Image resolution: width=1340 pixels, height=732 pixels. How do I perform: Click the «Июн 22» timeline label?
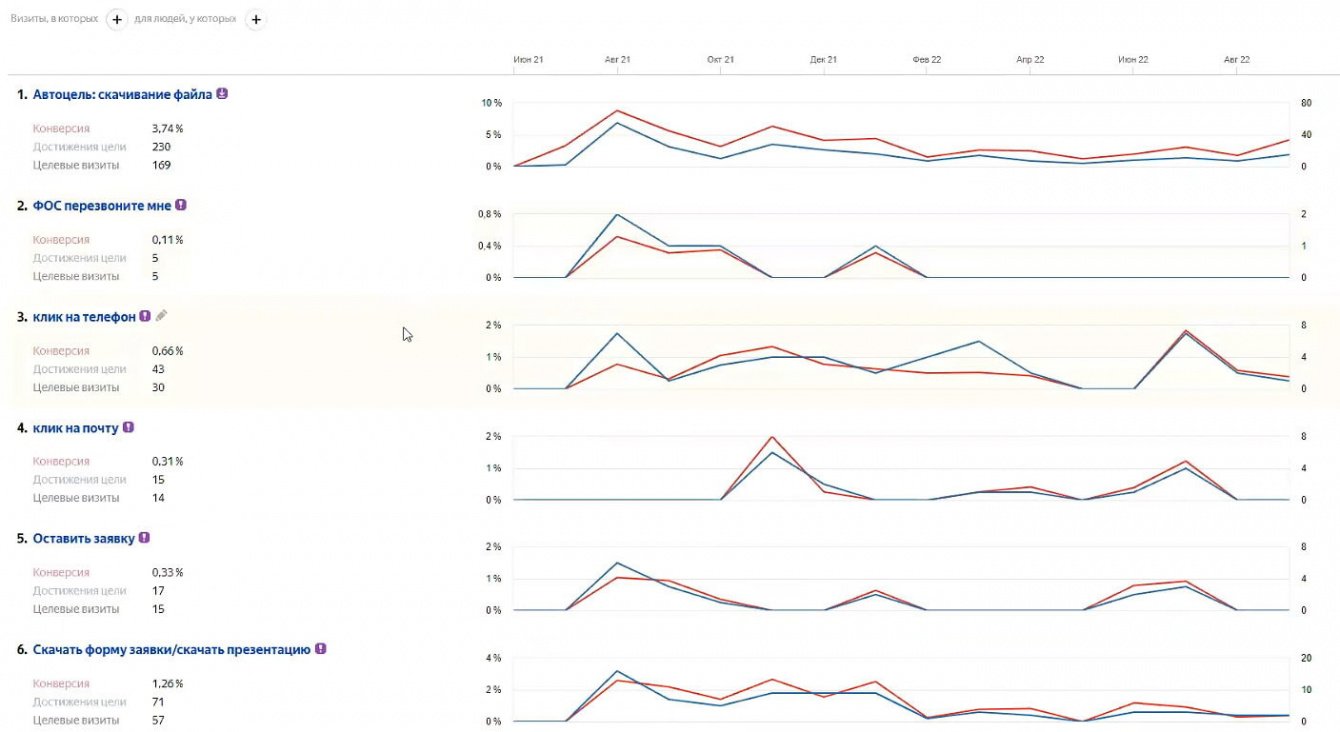coord(1133,60)
